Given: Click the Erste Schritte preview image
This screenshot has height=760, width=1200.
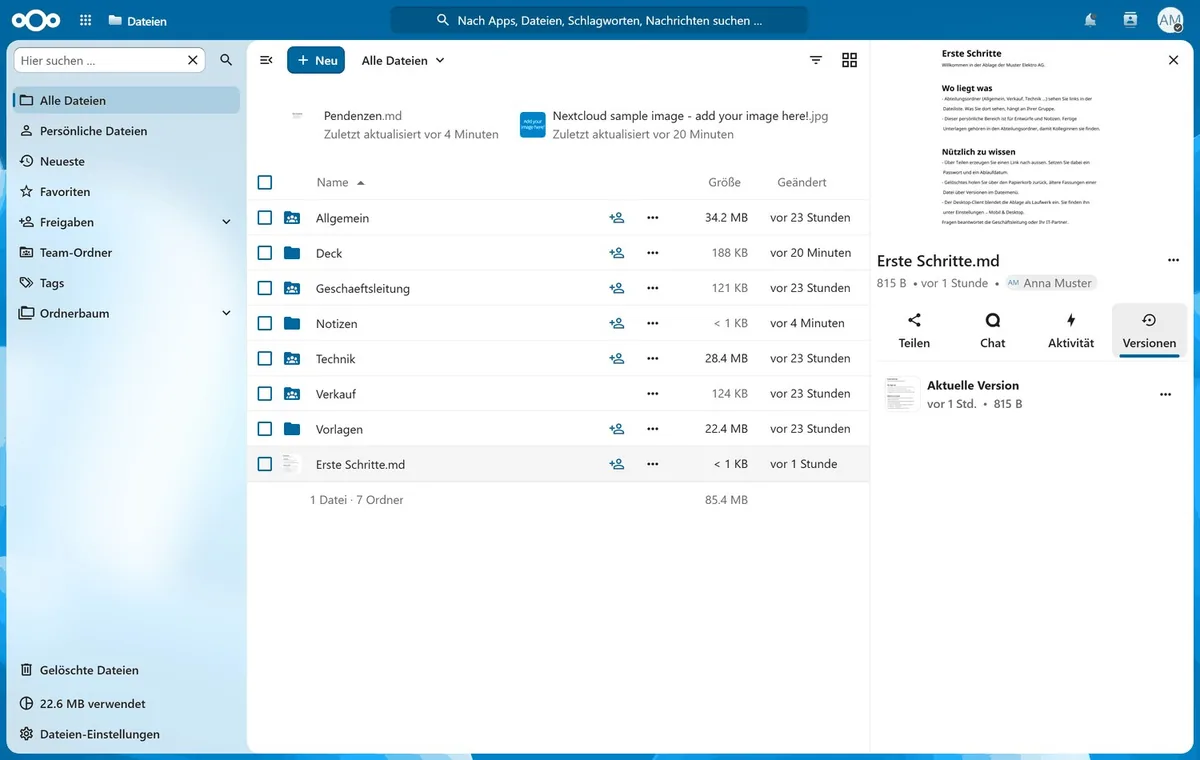Looking at the screenshot, I should tap(1020, 137).
